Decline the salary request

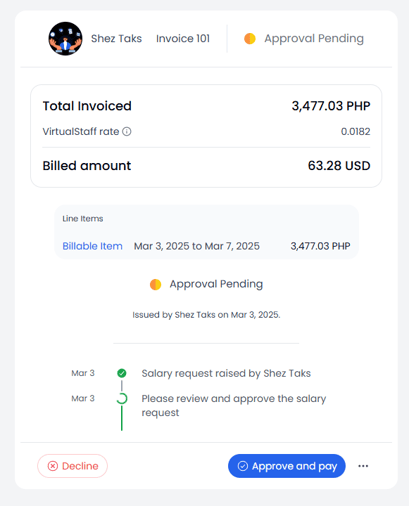coord(72,466)
